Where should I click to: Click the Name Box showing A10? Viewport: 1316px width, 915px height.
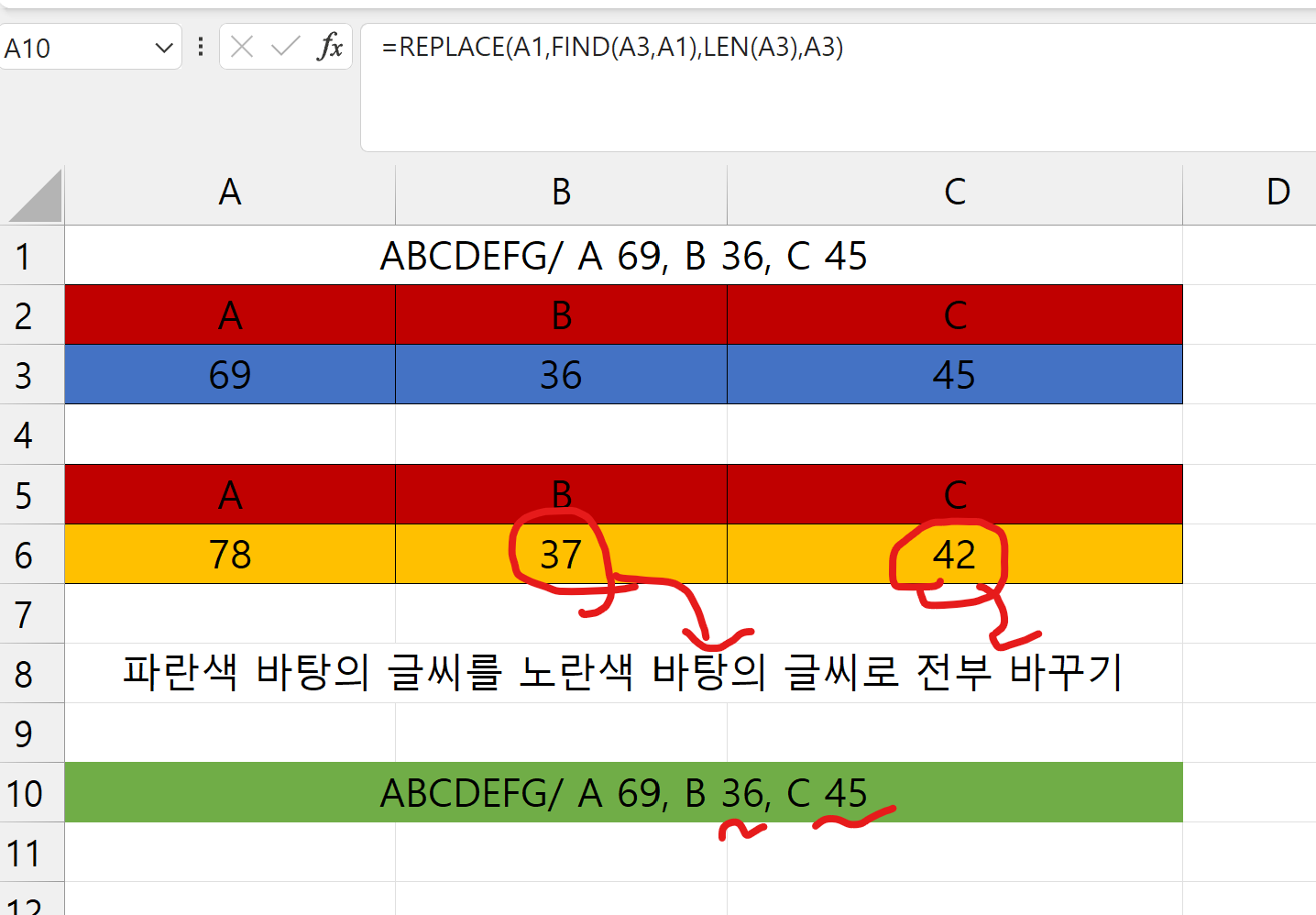[x=73, y=48]
